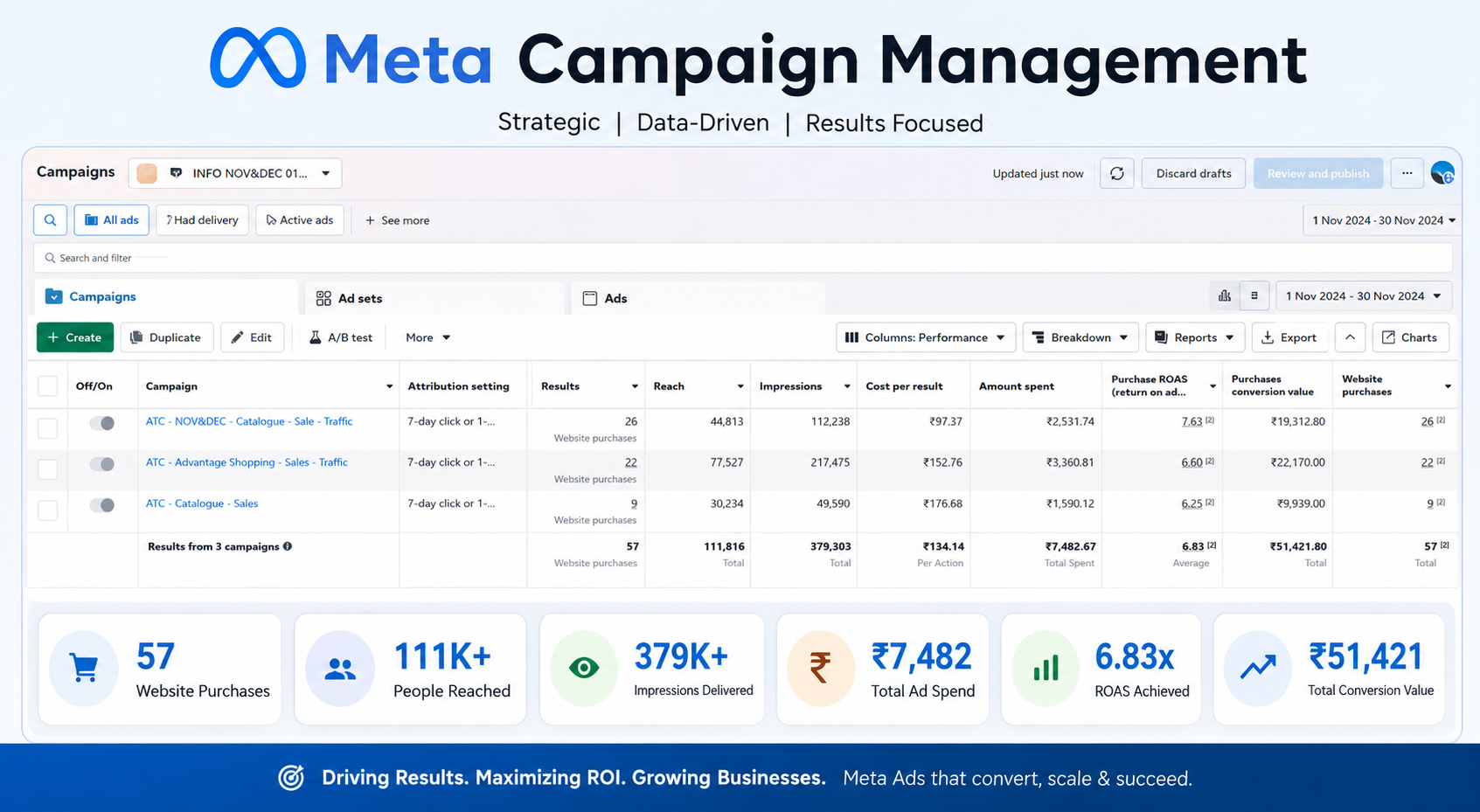Image resolution: width=1480 pixels, height=812 pixels.
Task: Toggle the Advantage Shopping campaign switch
Action: [x=102, y=464]
